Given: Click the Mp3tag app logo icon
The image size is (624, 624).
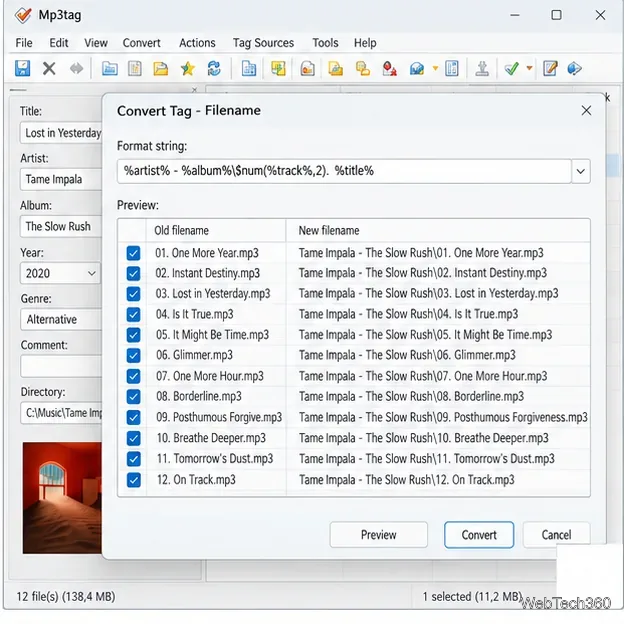Looking at the screenshot, I should point(23,15).
